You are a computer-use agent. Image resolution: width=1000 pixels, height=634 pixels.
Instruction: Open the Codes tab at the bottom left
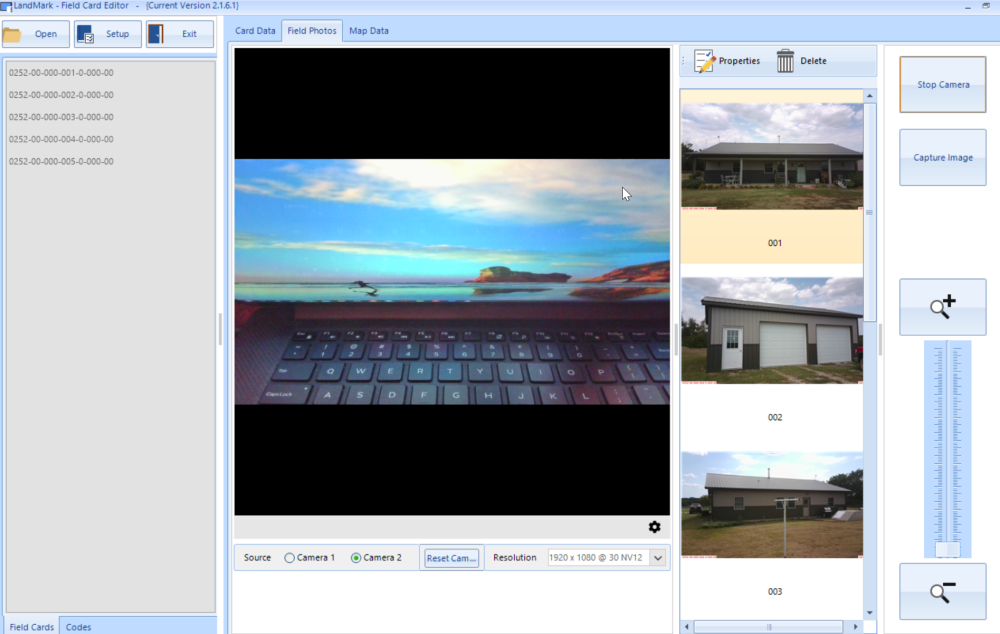[80, 626]
